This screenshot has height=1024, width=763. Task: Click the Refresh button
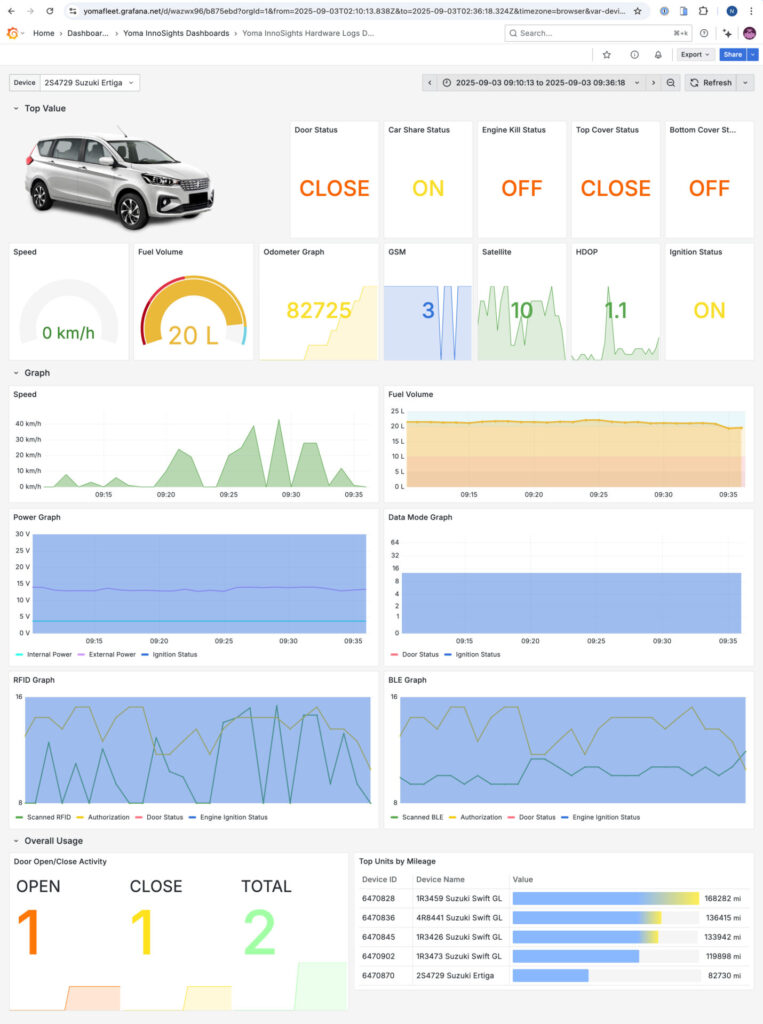[711, 83]
